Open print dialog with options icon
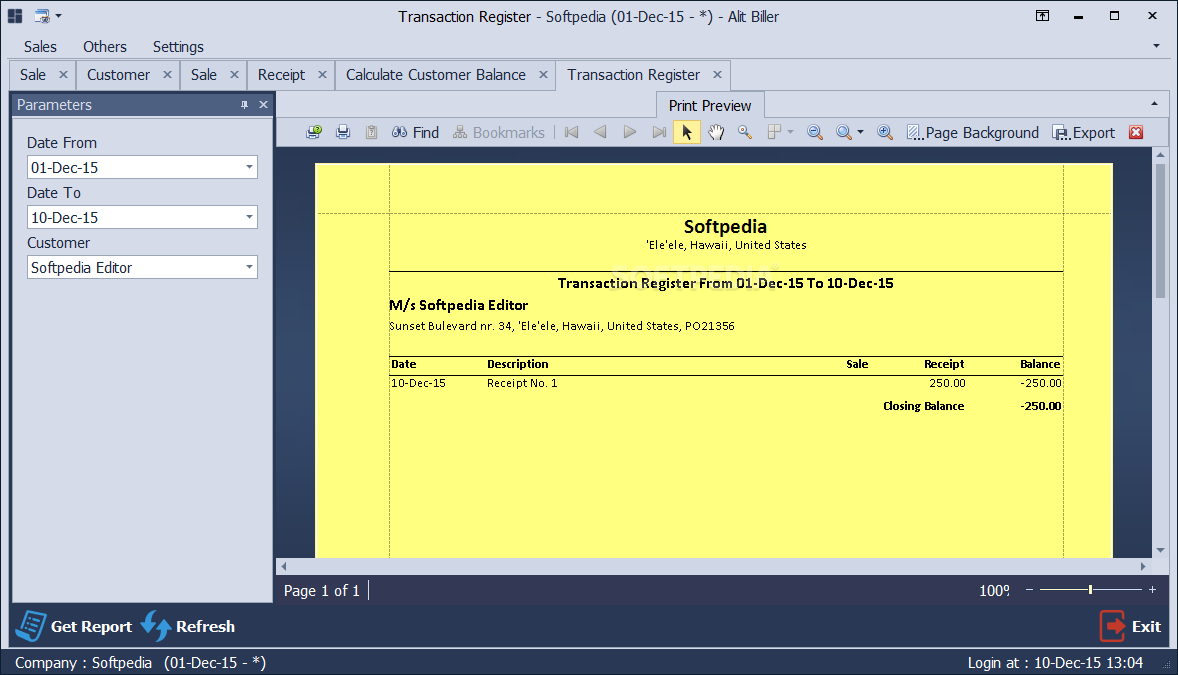Viewport: 1178px width, 675px height. tap(314, 132)
